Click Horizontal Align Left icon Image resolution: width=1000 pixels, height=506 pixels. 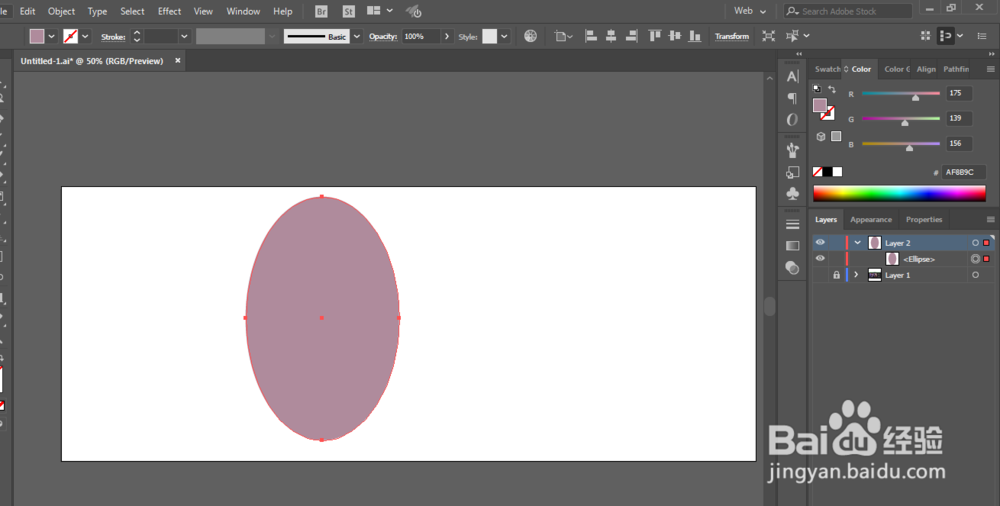(x=591, y=36)
